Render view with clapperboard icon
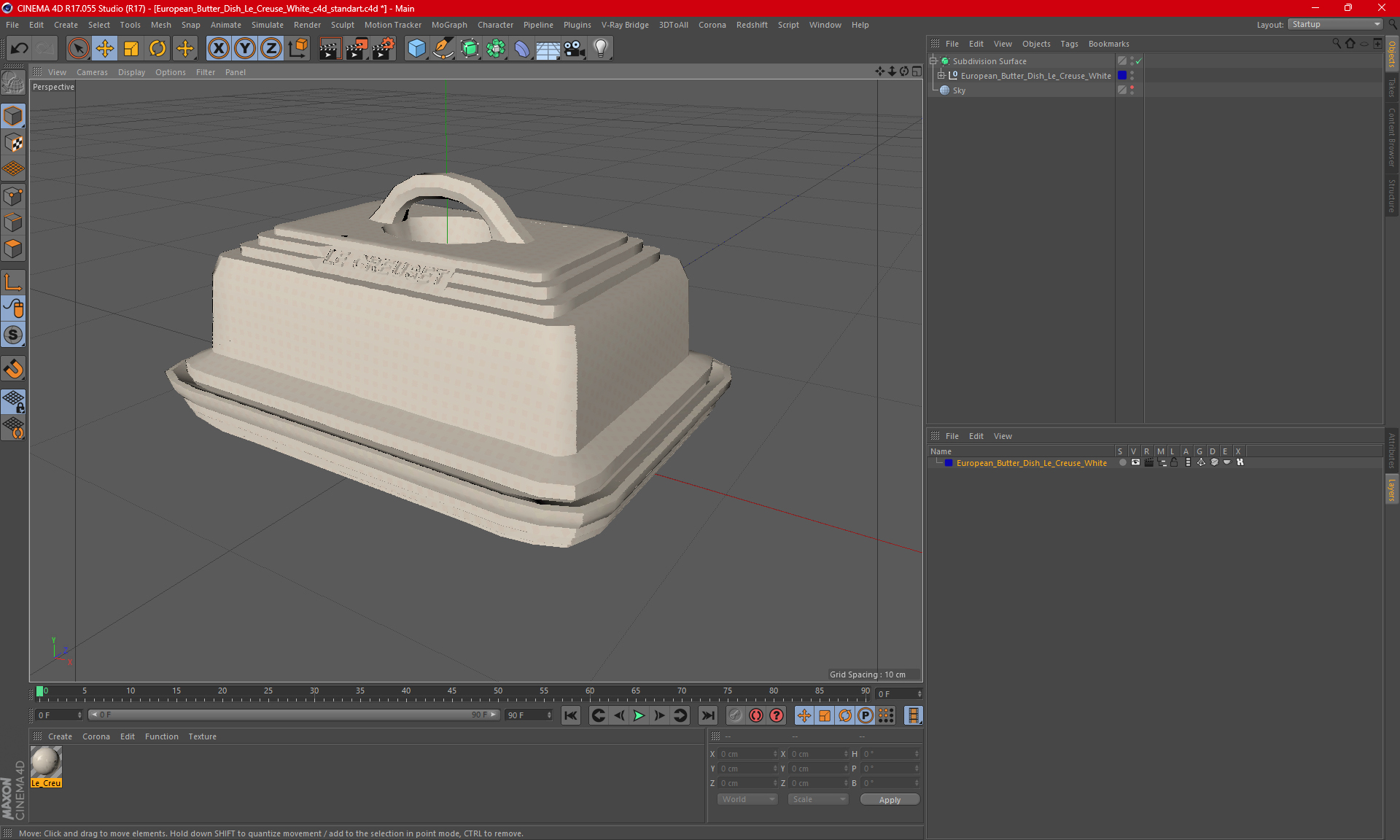The image size is (1400, 840). coord(330,49)
